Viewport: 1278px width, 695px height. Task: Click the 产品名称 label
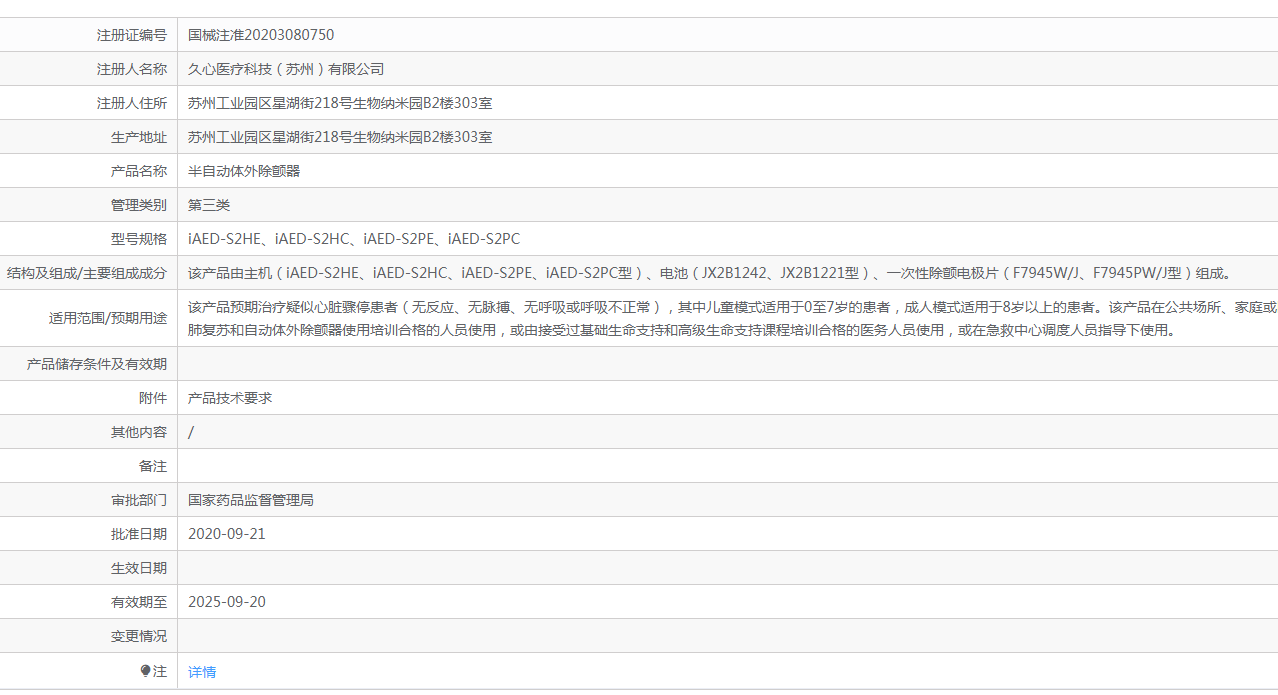(139, 171)
